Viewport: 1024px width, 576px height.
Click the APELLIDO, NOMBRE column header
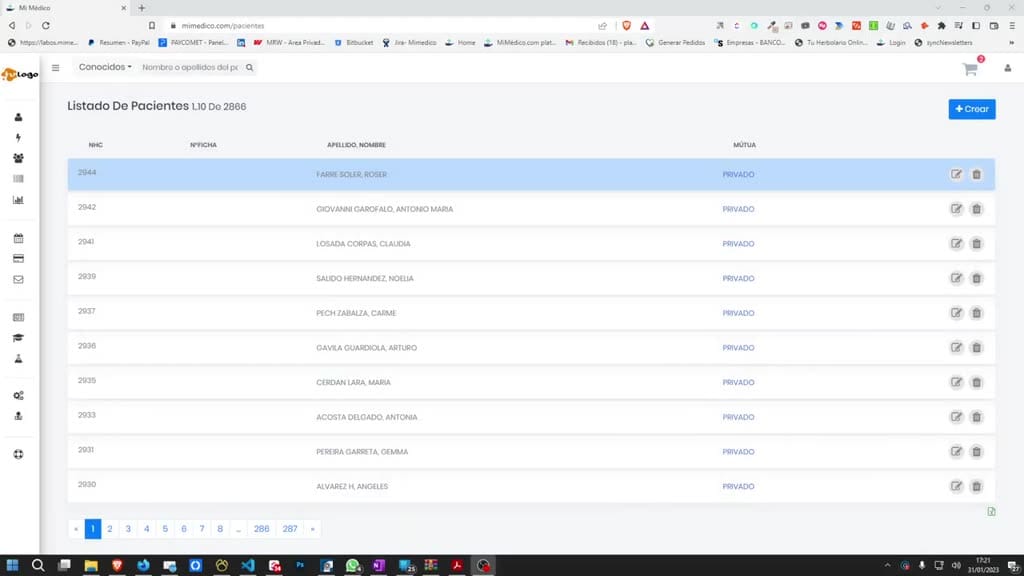356,145
